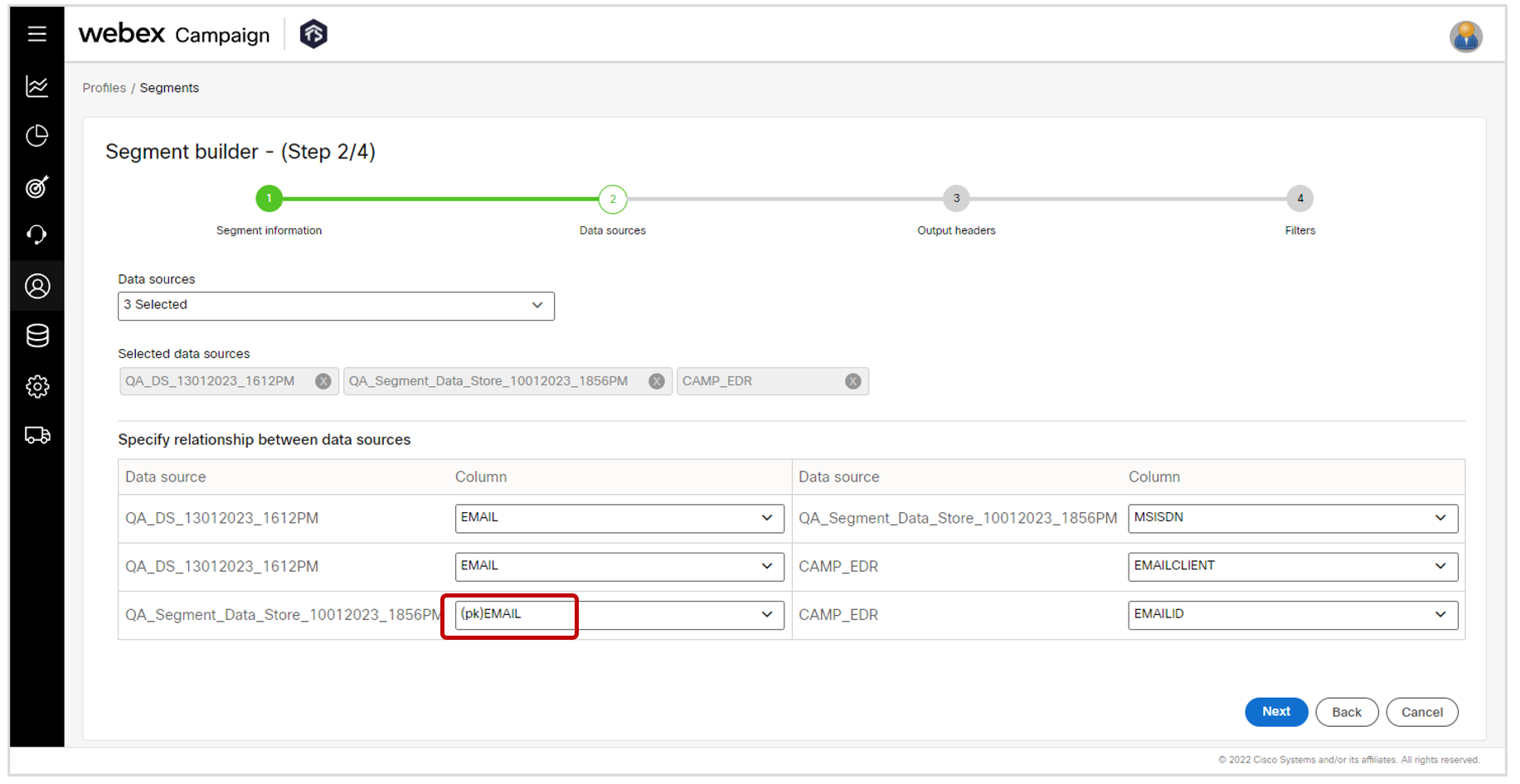Open the (pk)EMAIL column dropdown
The height and width of the screenshot is (784, 1520).
(x=619, y=615)
